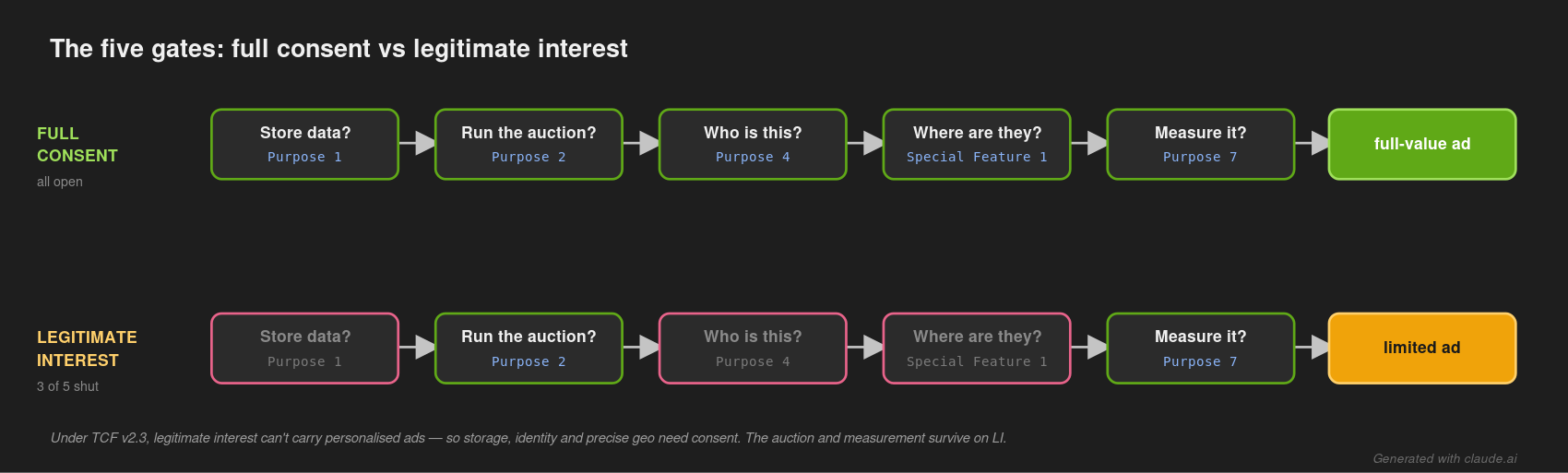Select greyed Store data? box in legitimate interest row
This screenshot has height=473, width=1568.
[305, 348]
